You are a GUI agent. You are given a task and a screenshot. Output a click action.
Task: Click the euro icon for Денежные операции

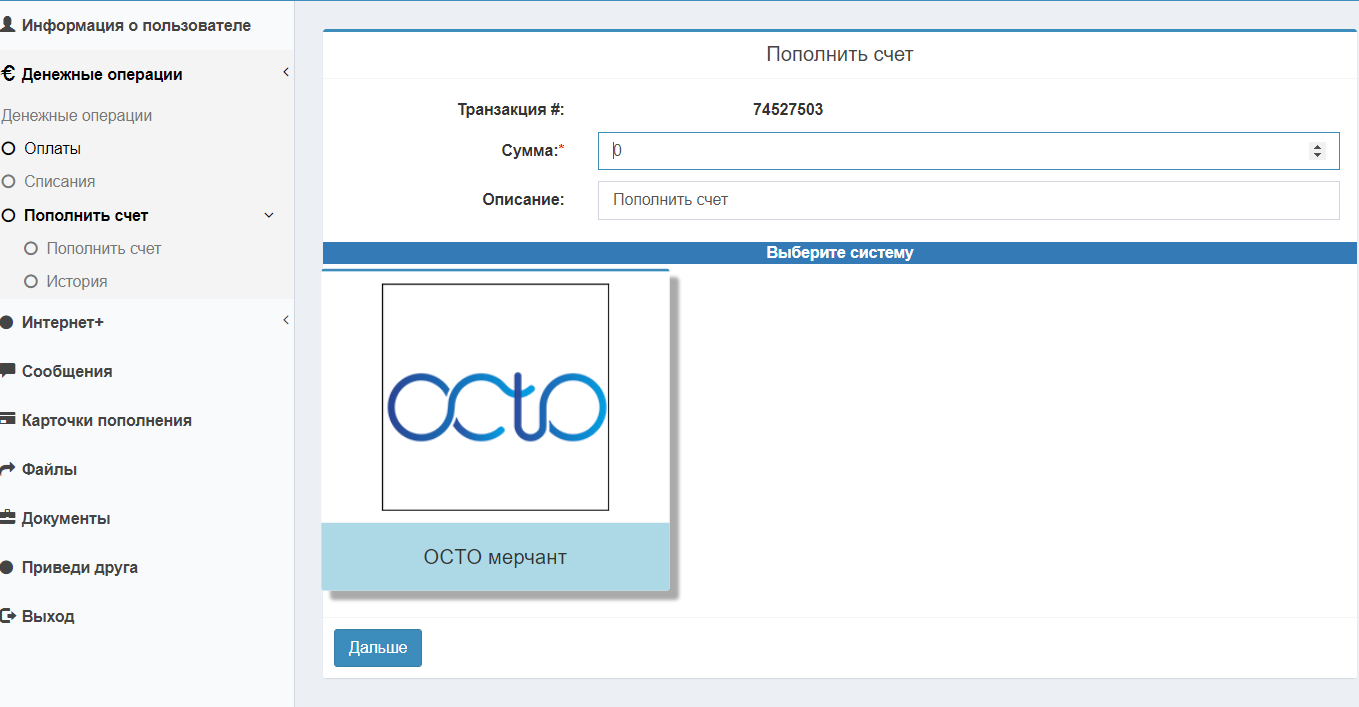[8, 74]
